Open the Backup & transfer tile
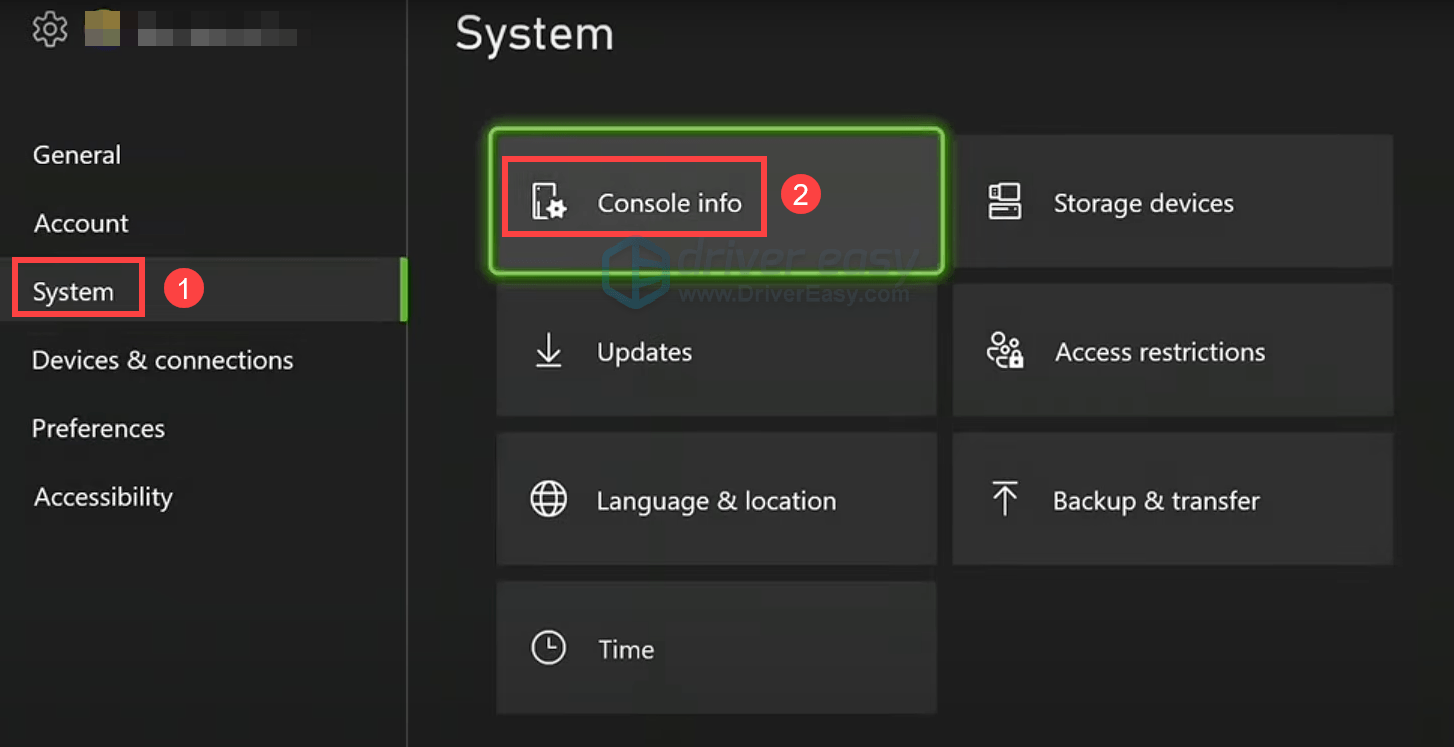 click(x=1172, y=499)
